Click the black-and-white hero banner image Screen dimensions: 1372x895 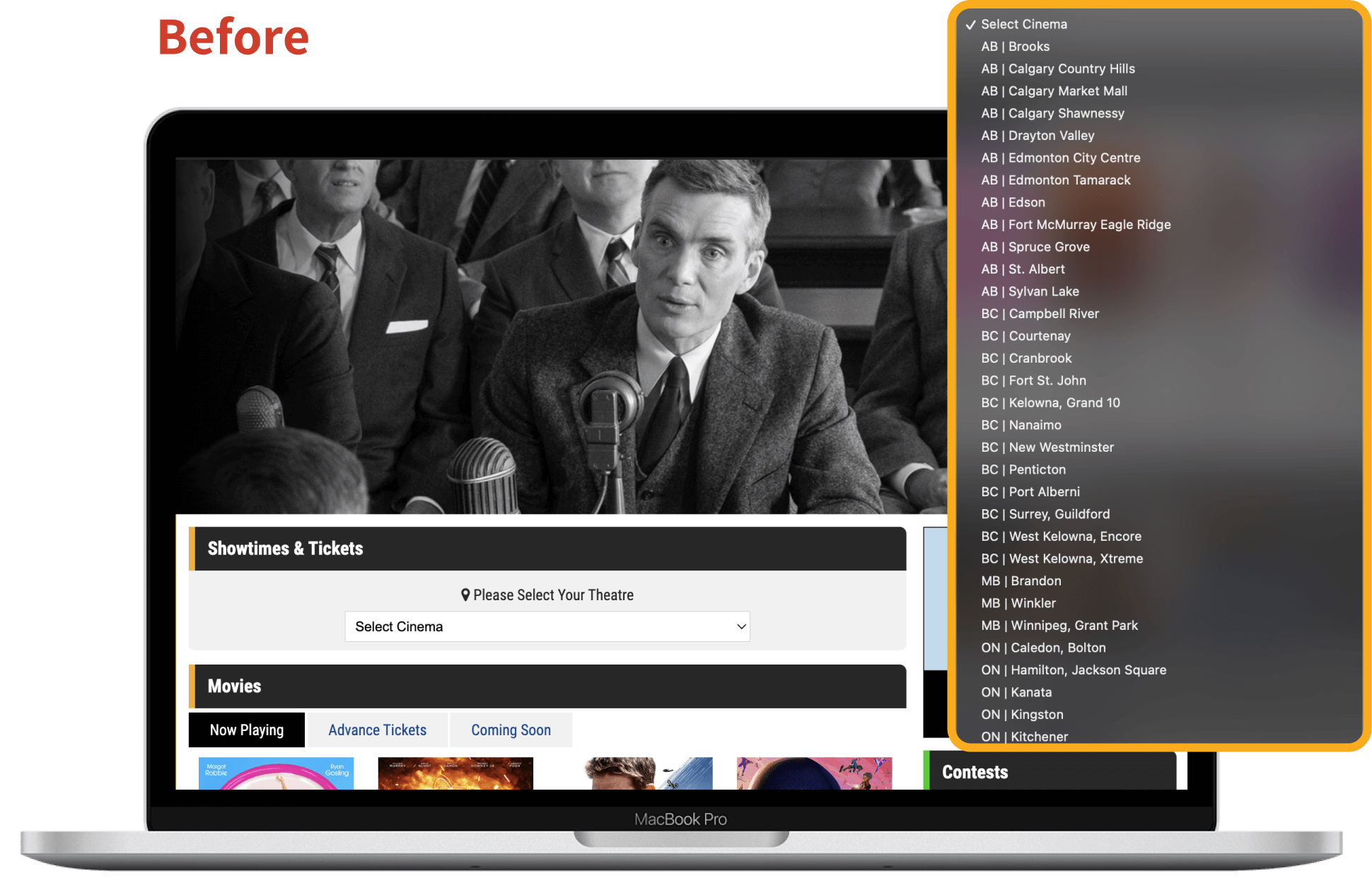[561, 336]
